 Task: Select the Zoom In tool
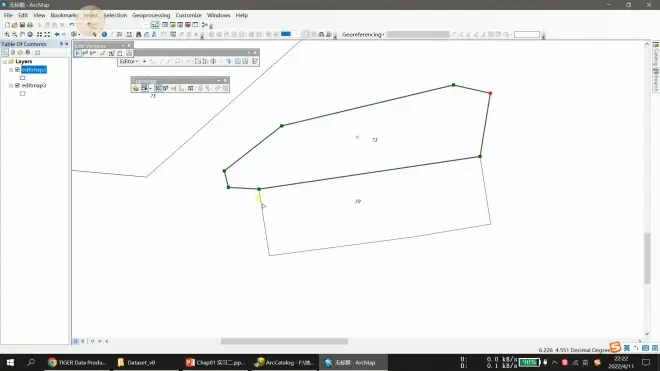point(7,35)
